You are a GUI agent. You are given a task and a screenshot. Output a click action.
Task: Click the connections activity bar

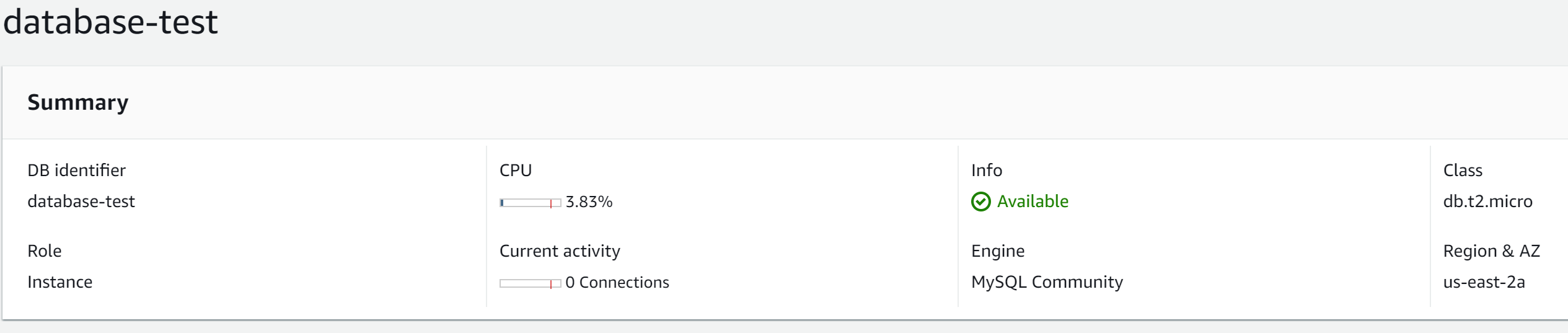click(531, 283)
